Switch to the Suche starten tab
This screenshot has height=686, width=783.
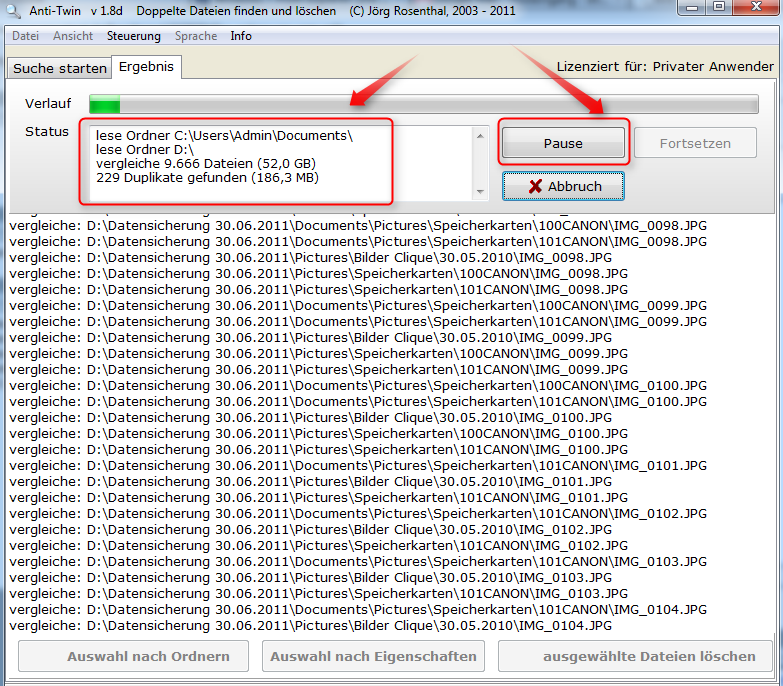click(x=59, y=68)
